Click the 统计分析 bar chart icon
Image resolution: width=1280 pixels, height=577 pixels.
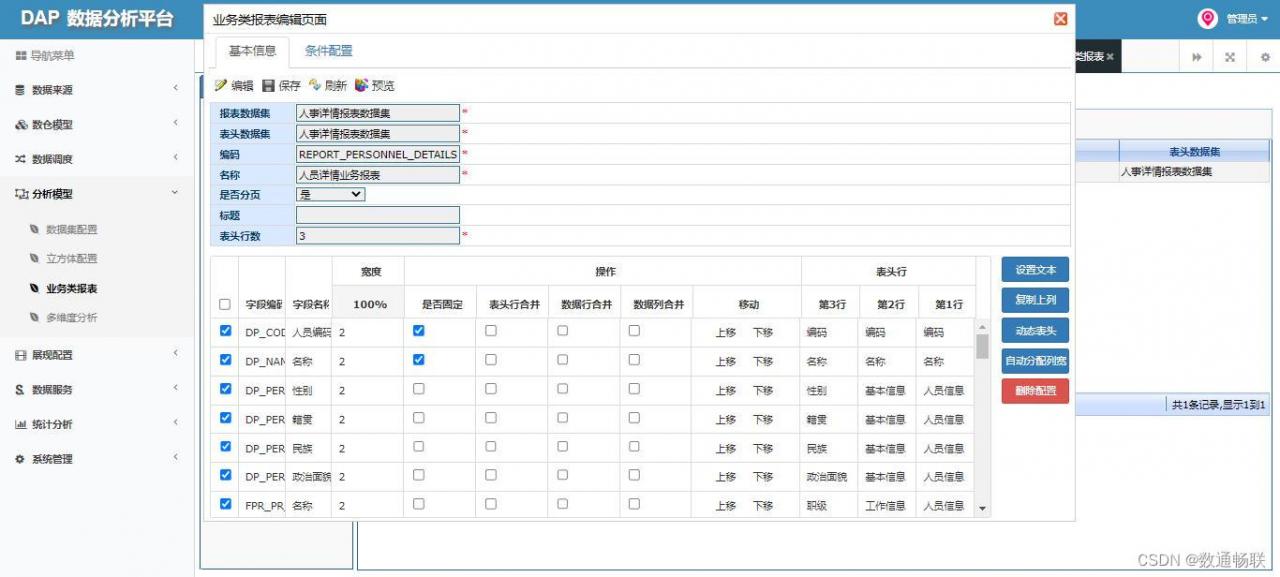point(21,424)
